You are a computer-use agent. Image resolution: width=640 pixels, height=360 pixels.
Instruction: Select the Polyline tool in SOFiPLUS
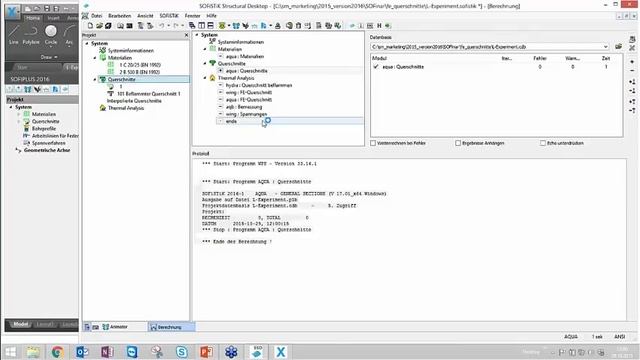point(31,35)
